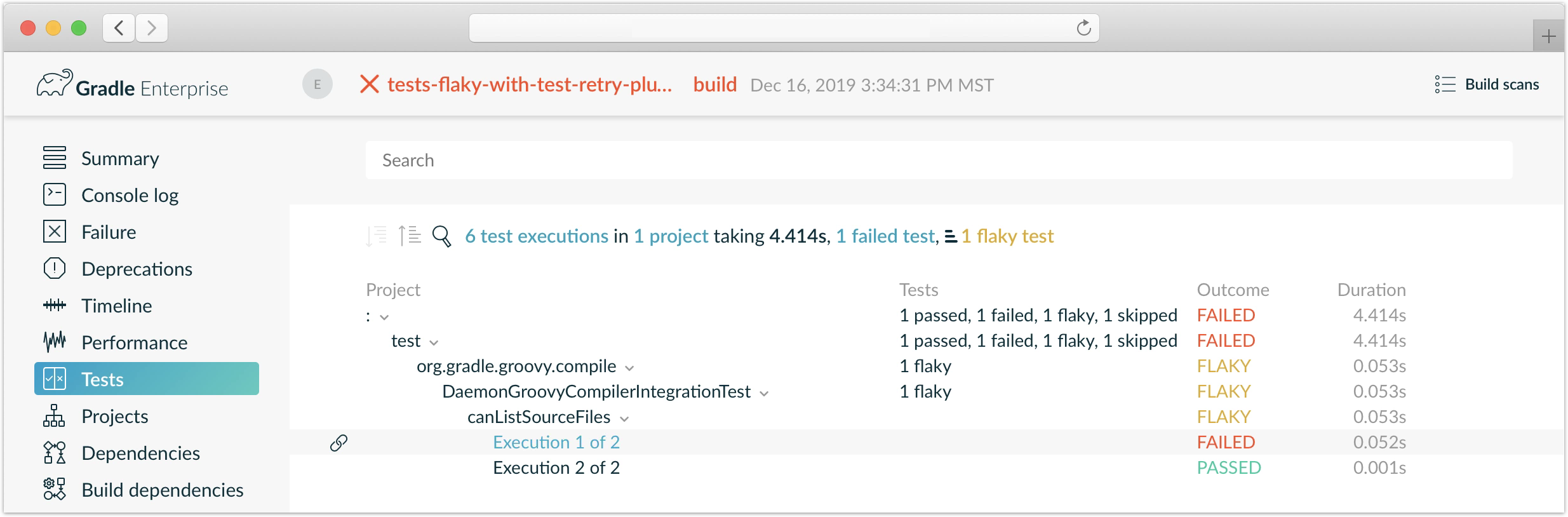Image resolution: width=1568 pixels, height=517 pixels.
Task: Collapse DaemonGroovyCompilerIntegrationTest class chevron
Action: coord(764,393)
